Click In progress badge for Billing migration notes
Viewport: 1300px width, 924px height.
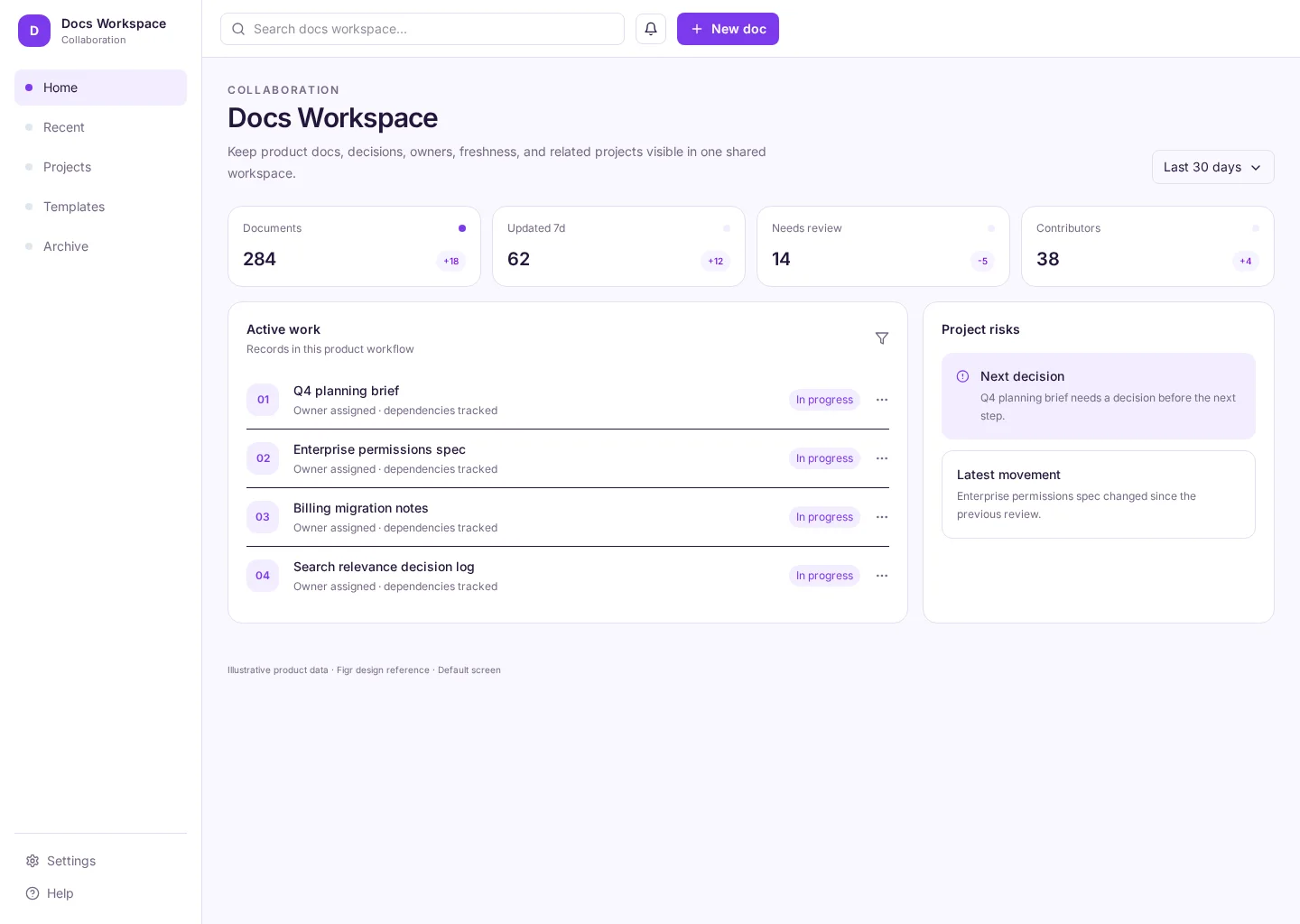pos(824,517)
